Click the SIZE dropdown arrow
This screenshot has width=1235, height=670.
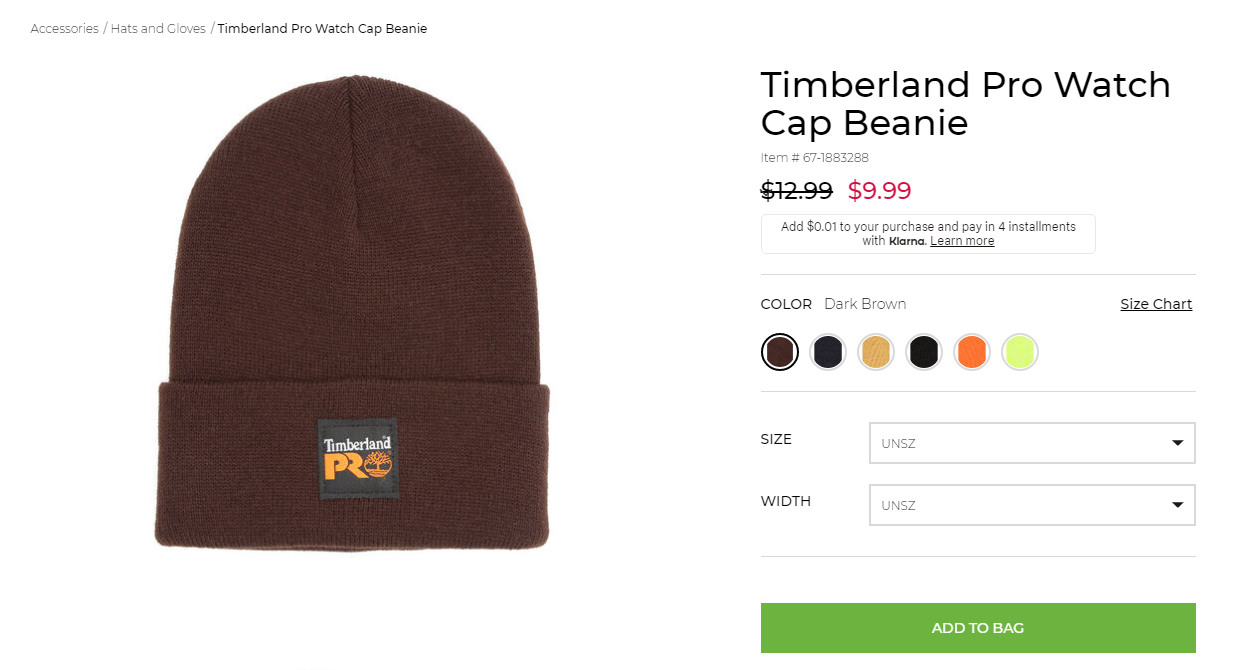1178,443
